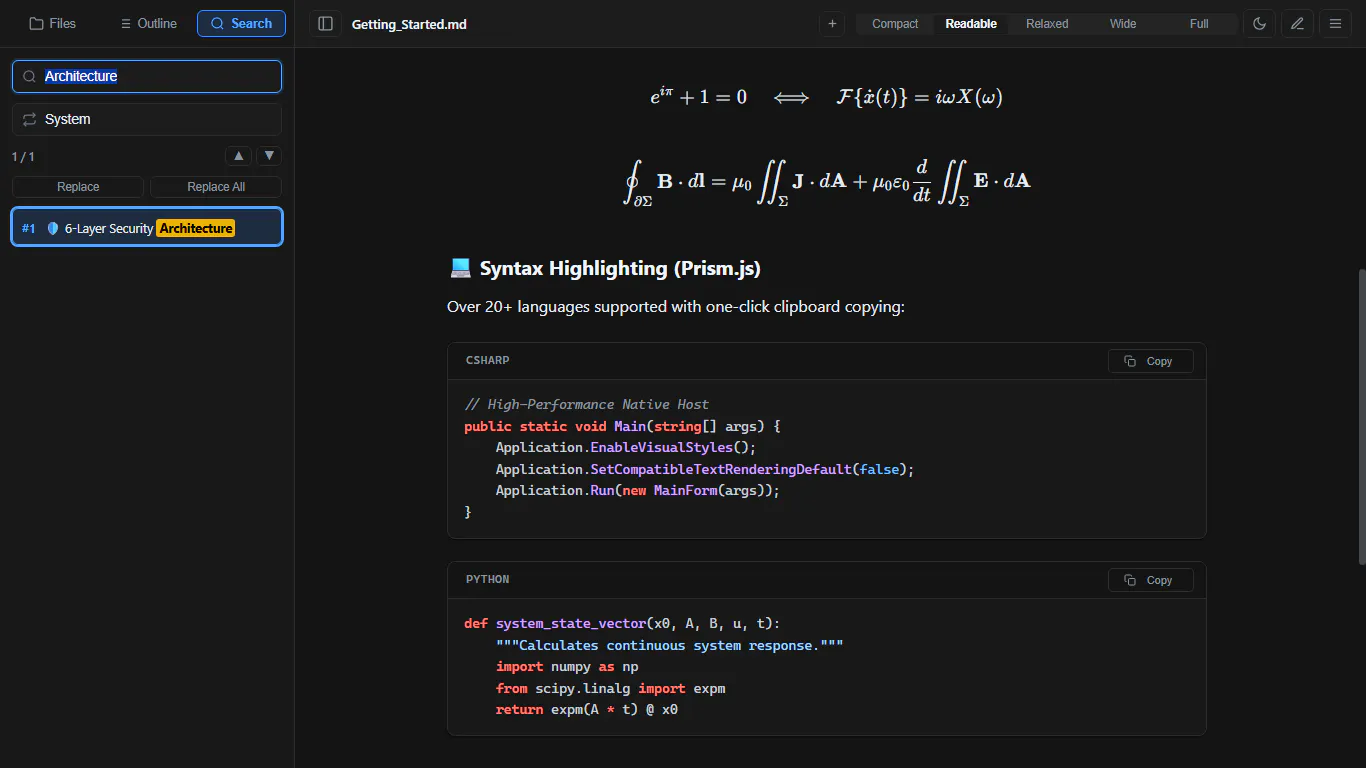This screenshot has height=768, width=1366.
Task: Select Relaxed width layout
Action: (x=1047, y=24)
